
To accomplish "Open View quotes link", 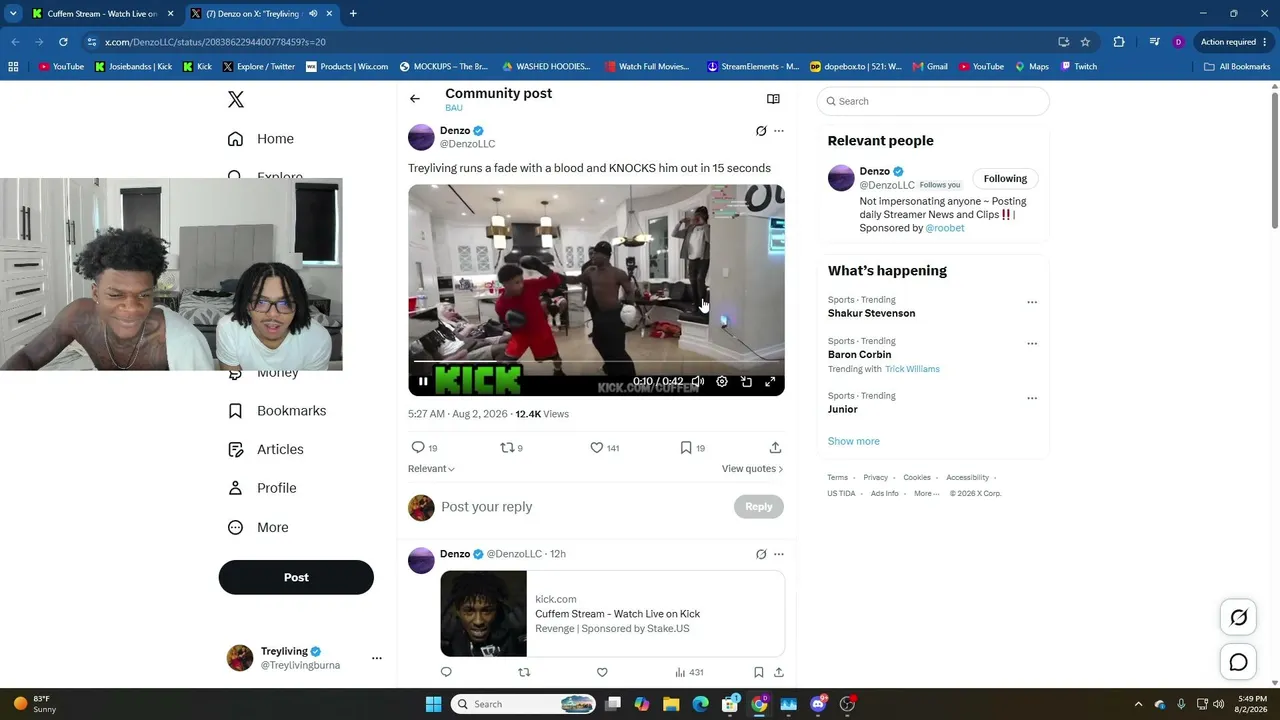I will click(752, 469).
